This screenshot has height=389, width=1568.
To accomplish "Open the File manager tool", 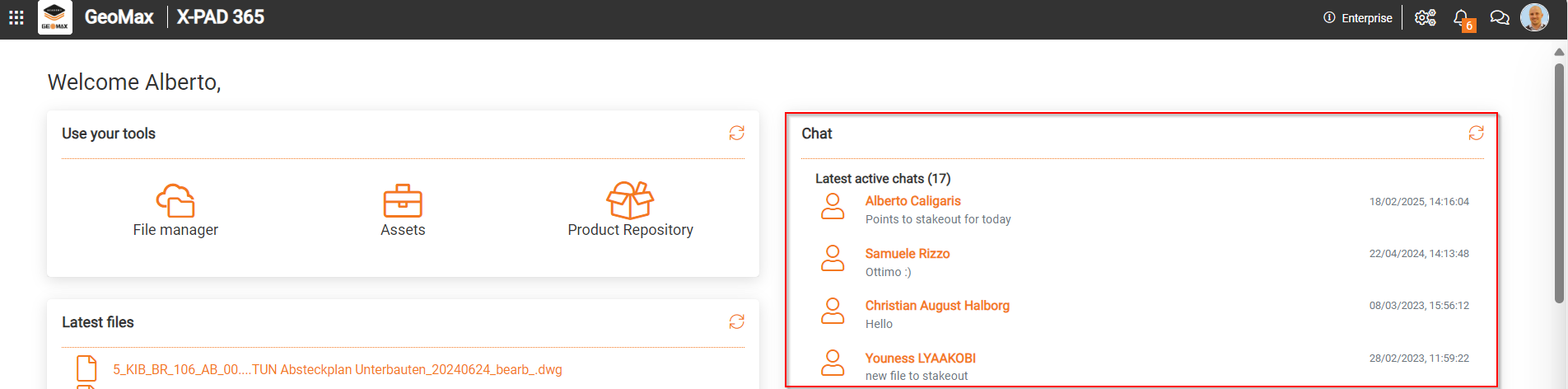I will tap(175, 211).
